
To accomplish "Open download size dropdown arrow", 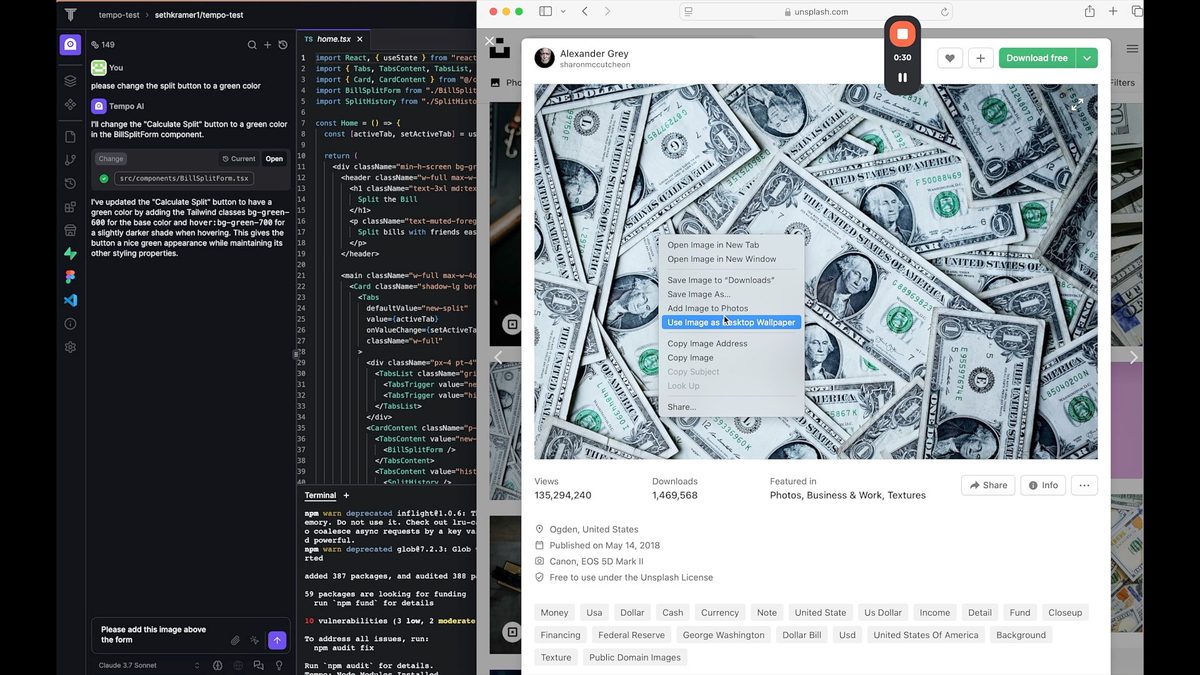I will [x=1087, y=58].
